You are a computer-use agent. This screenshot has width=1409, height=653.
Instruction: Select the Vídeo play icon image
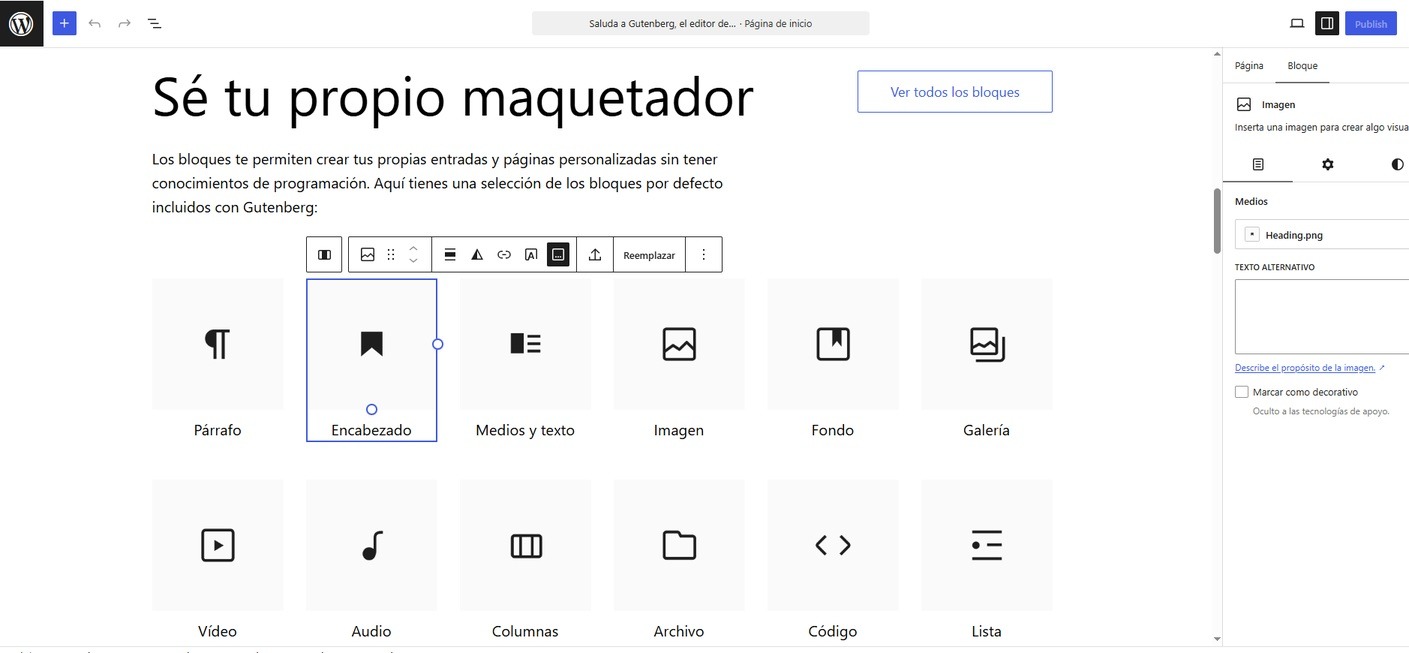pos(218,545)
